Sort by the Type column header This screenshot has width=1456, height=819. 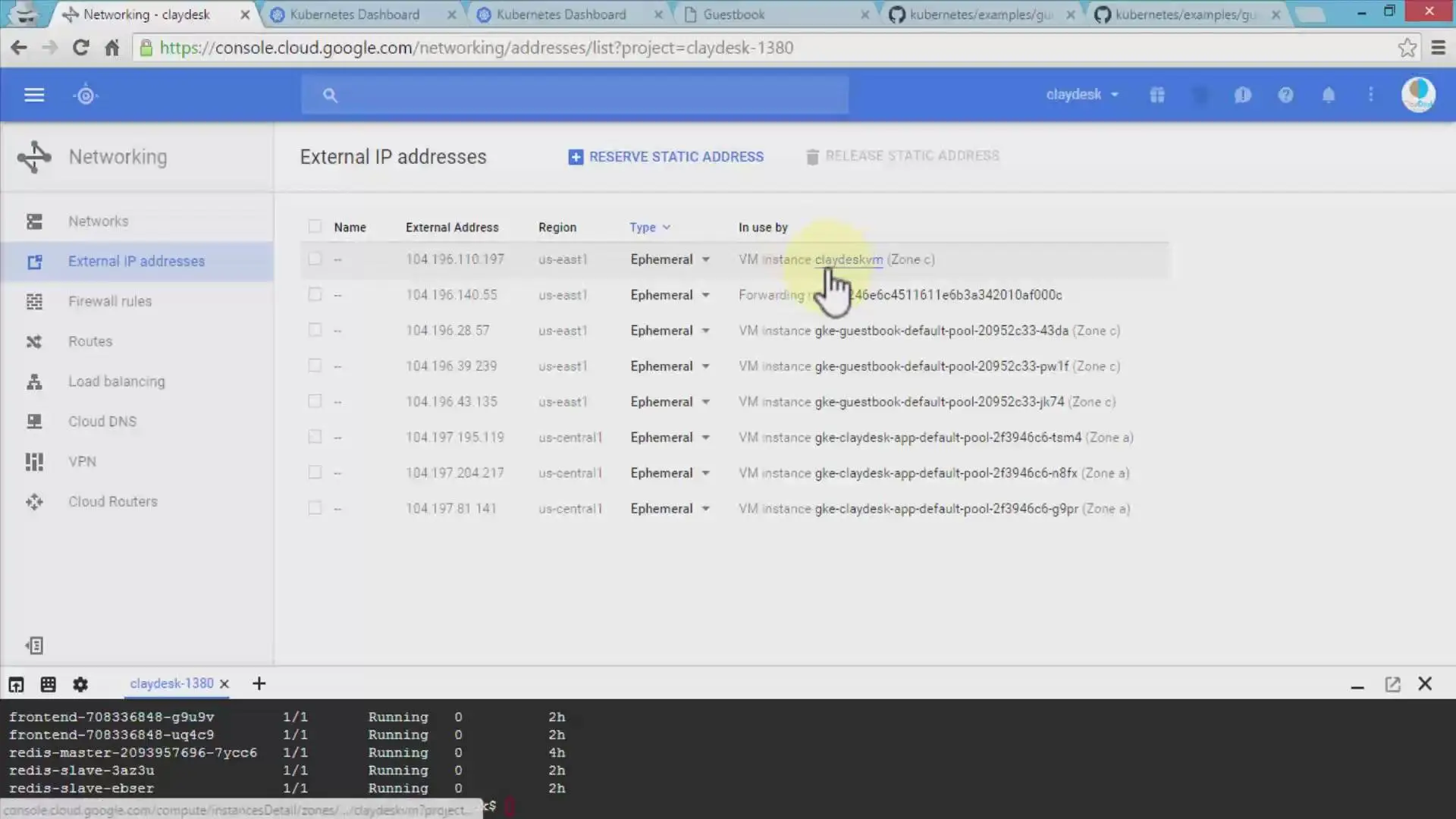[x=650, y=227]
